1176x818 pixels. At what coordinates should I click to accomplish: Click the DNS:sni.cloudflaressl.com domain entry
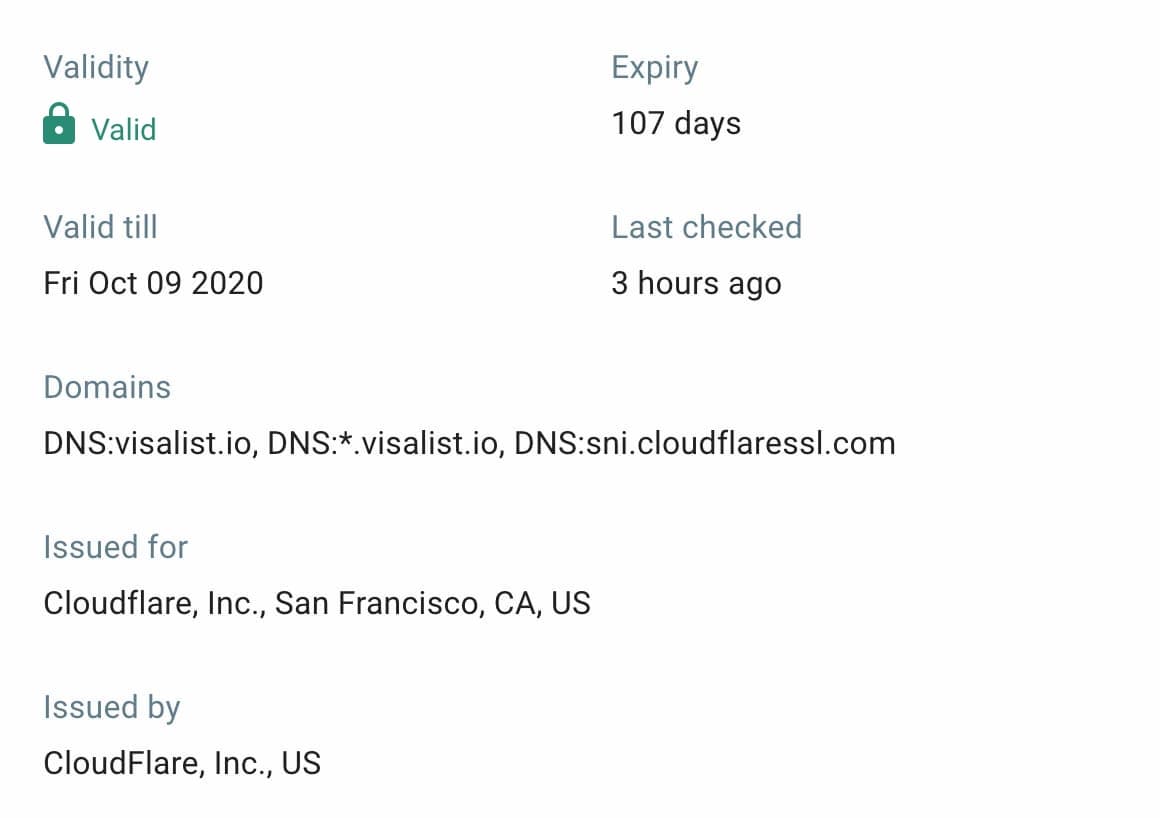tap(705, 443)
